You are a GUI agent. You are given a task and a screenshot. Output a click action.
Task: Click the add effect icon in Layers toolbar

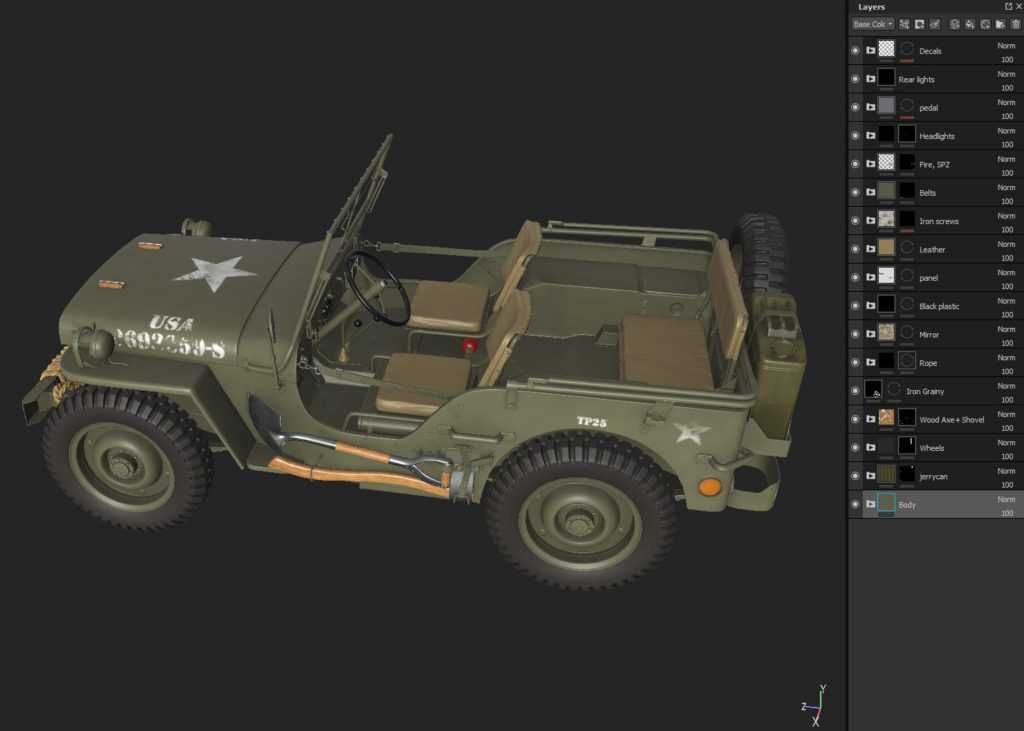[904, 24]
